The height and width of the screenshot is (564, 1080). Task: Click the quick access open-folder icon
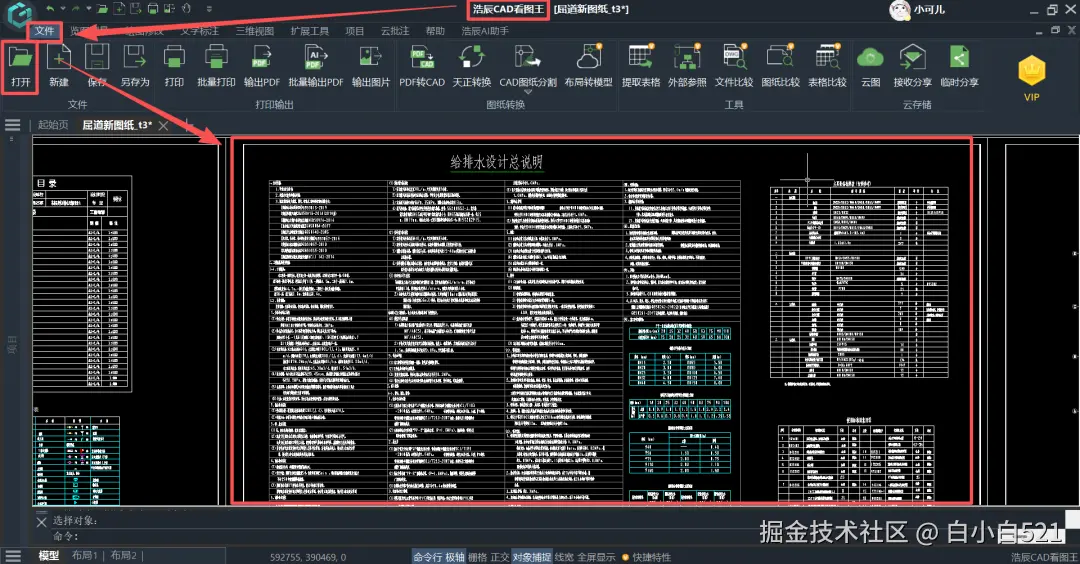(102, 9)
